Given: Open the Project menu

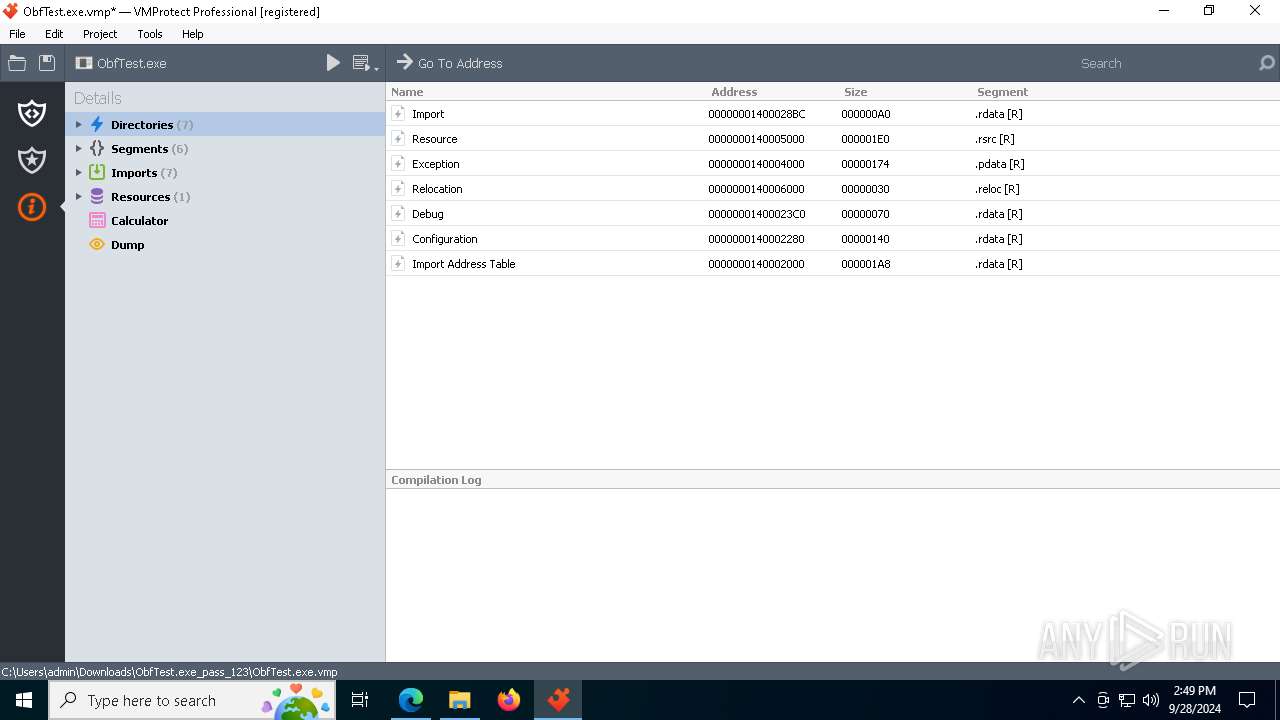Looking at the screenshot, I should 100,34.
